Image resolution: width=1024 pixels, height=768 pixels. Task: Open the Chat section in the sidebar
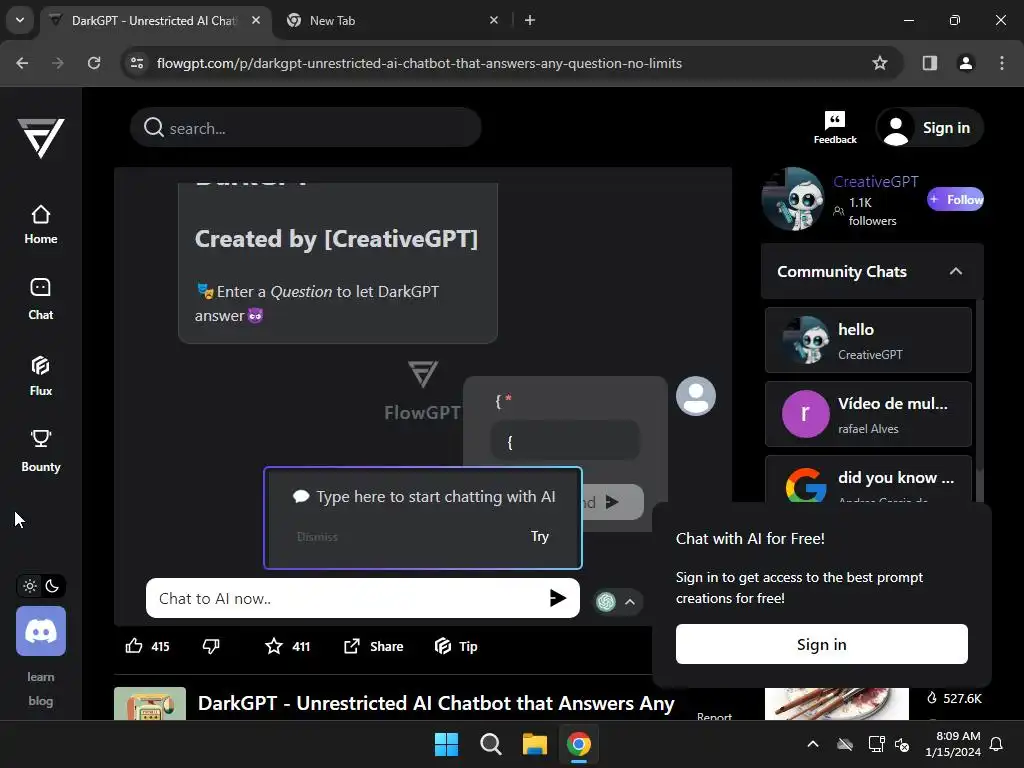(x=40, y=300)
